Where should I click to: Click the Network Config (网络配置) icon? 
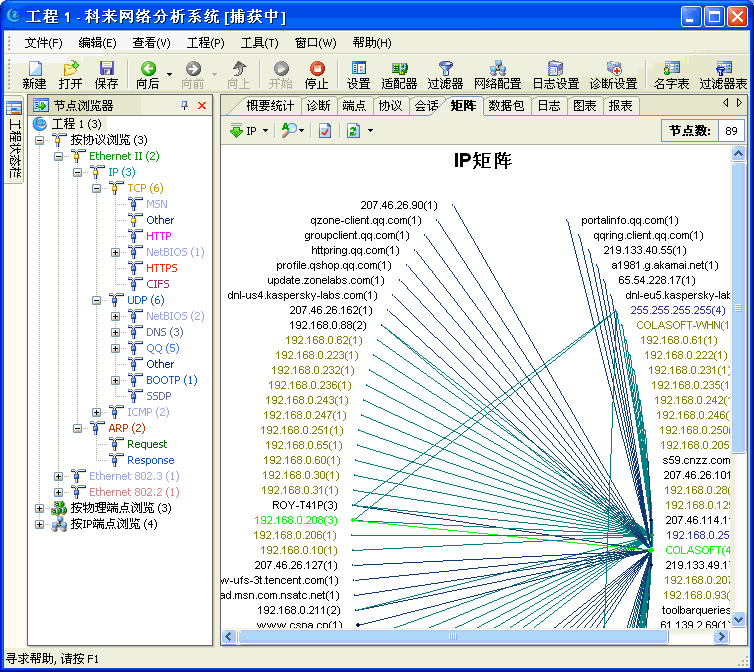point(497,75)
